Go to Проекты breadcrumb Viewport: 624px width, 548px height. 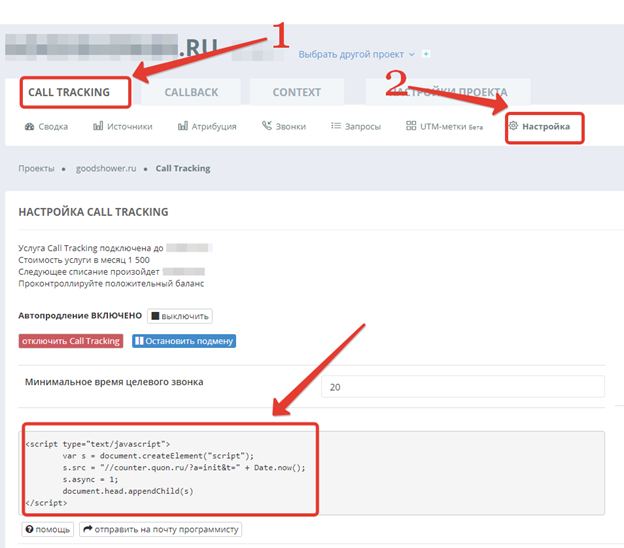pyautogui.click(x=36, y=168)
